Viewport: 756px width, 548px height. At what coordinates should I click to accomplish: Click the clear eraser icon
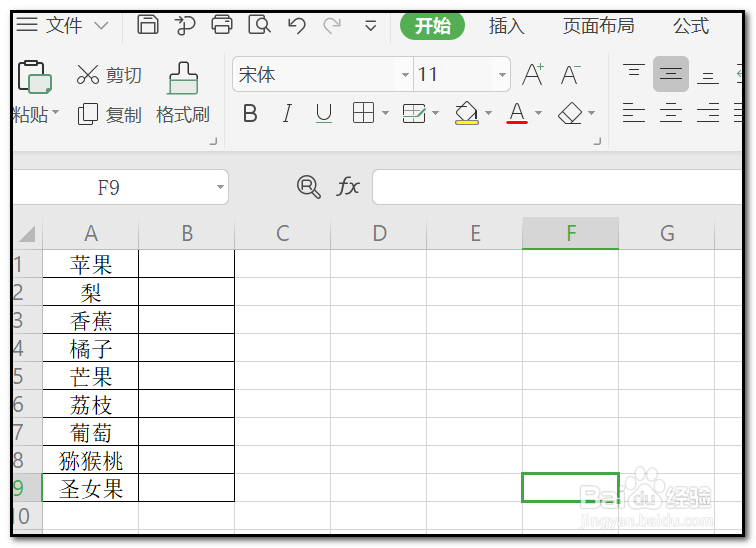click(x=570, y=113)
